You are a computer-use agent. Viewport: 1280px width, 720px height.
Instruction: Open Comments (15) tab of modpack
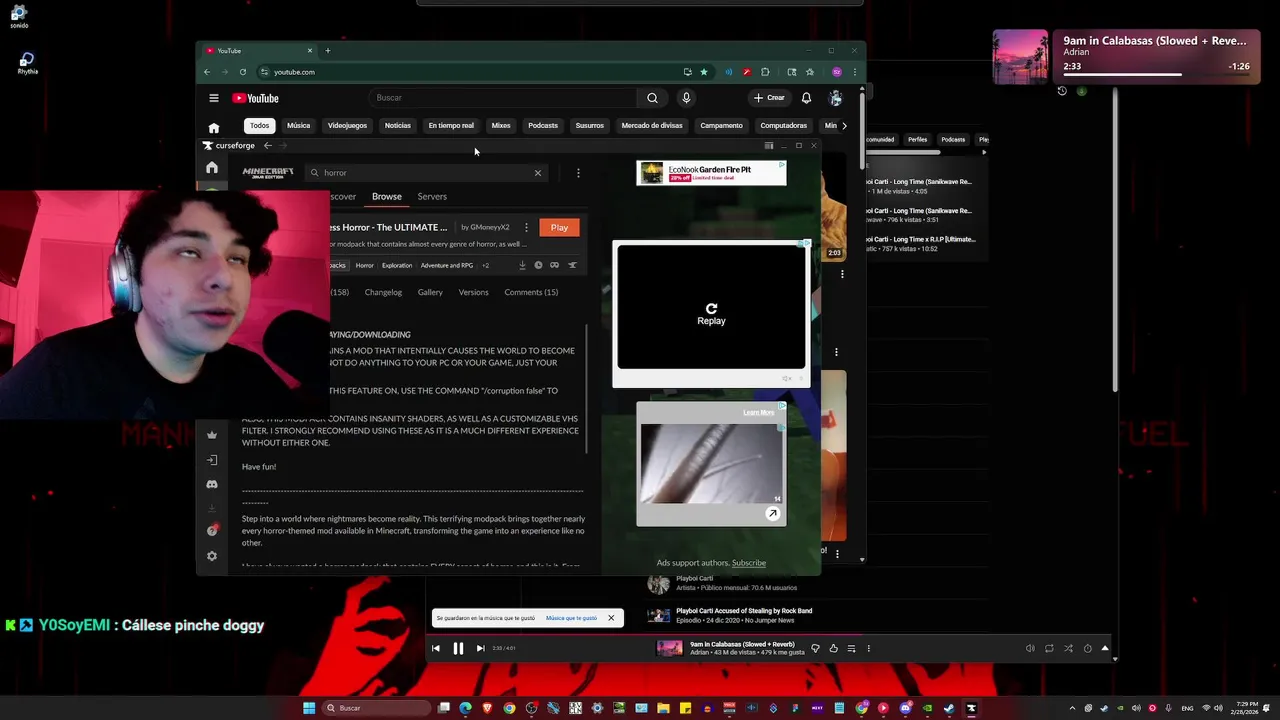[x=531, y=292]
